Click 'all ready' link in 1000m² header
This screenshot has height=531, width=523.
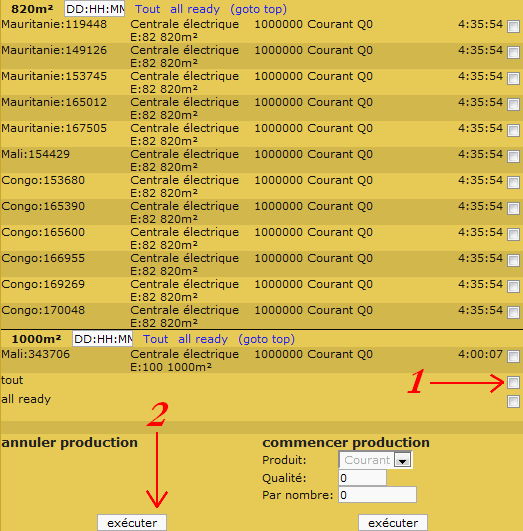coord(203,339)
